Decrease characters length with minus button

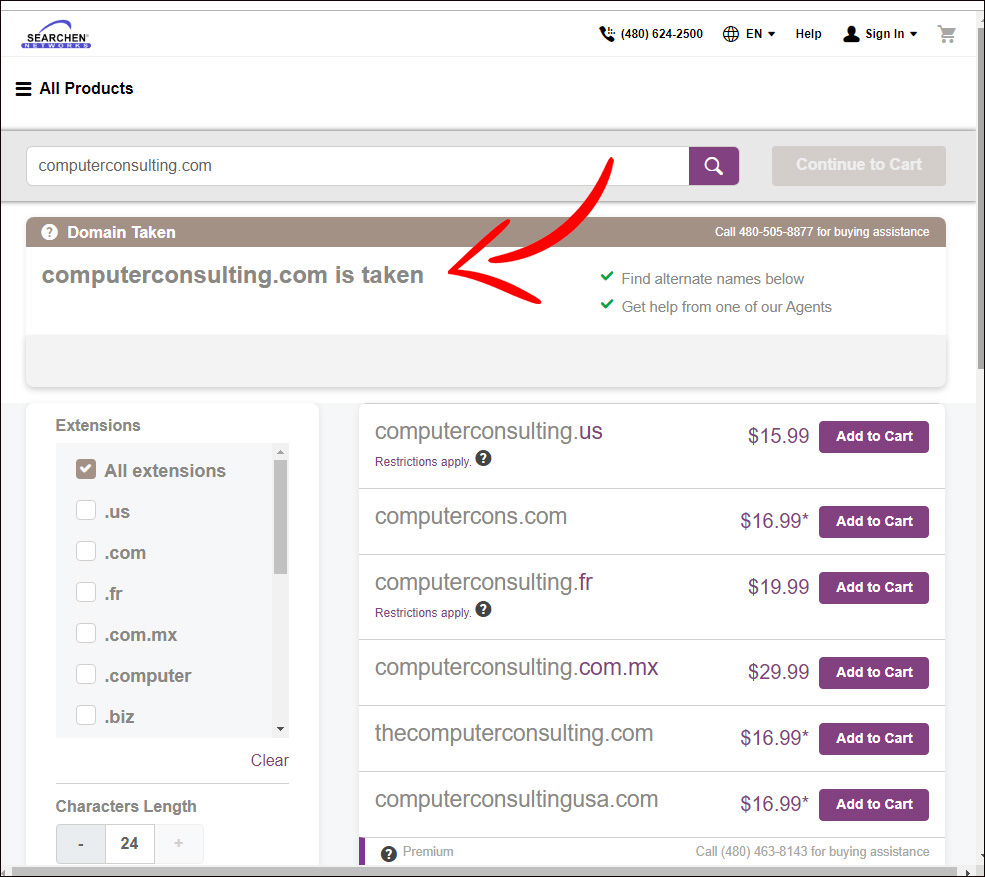pos(80,844)
